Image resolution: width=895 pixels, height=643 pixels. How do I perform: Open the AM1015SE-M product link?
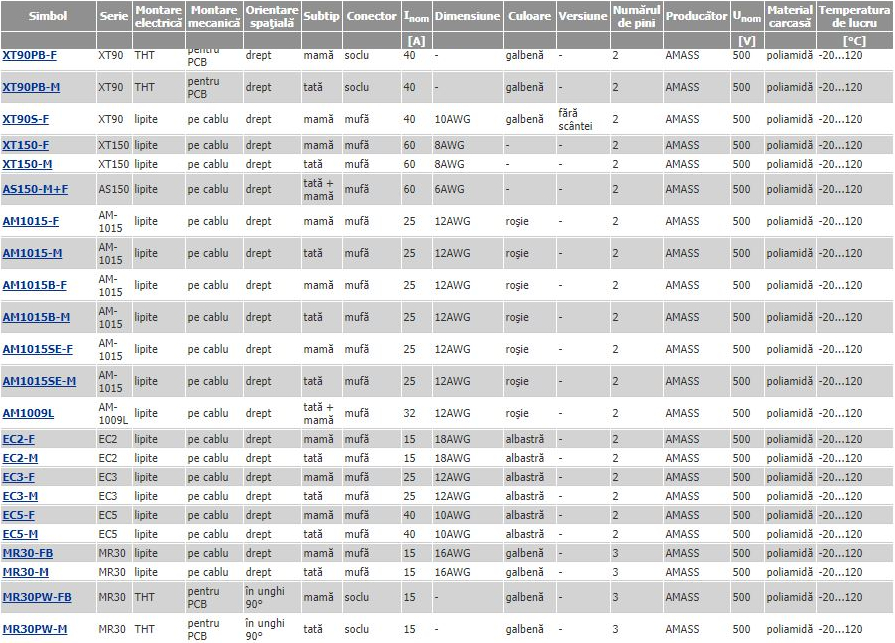39,381
